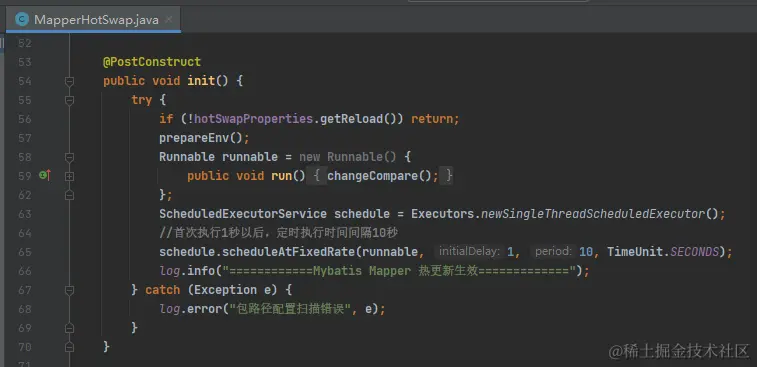Collapse the init() method at line 54
The image size is (757, 367).
(70, 81)
